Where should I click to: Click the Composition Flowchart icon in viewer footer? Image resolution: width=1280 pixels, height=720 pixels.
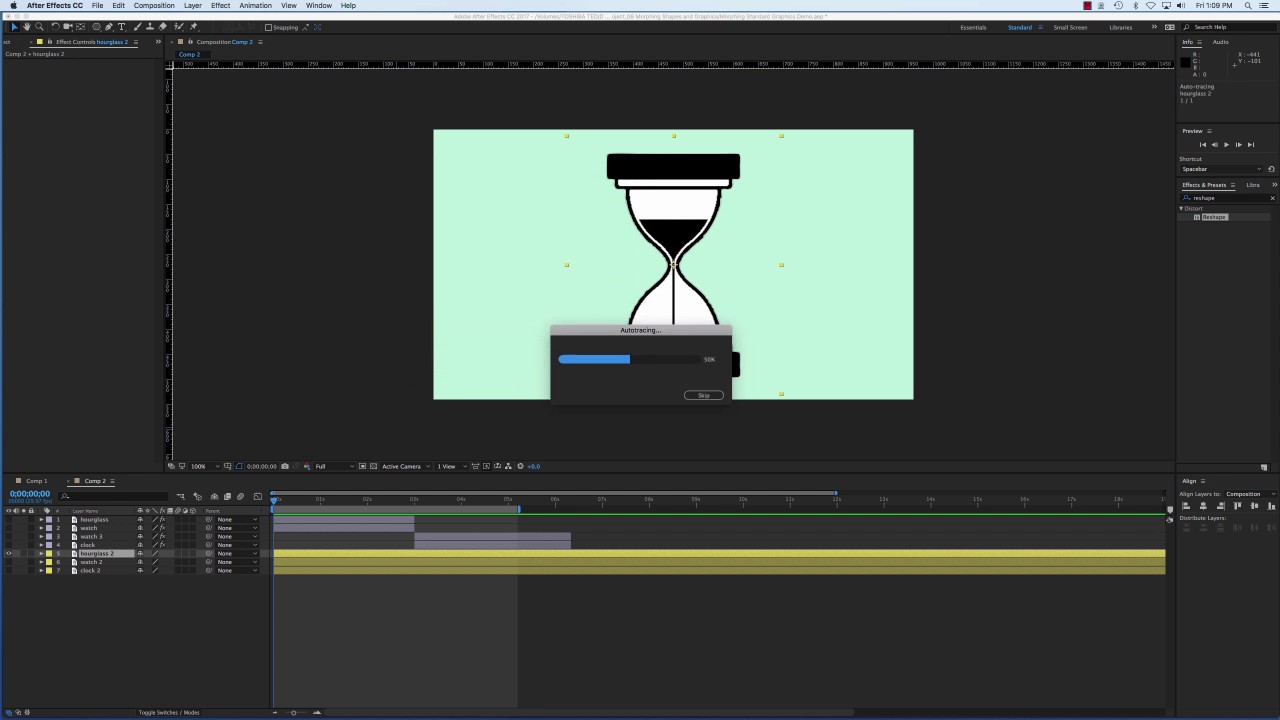click(x=509, y=466)
